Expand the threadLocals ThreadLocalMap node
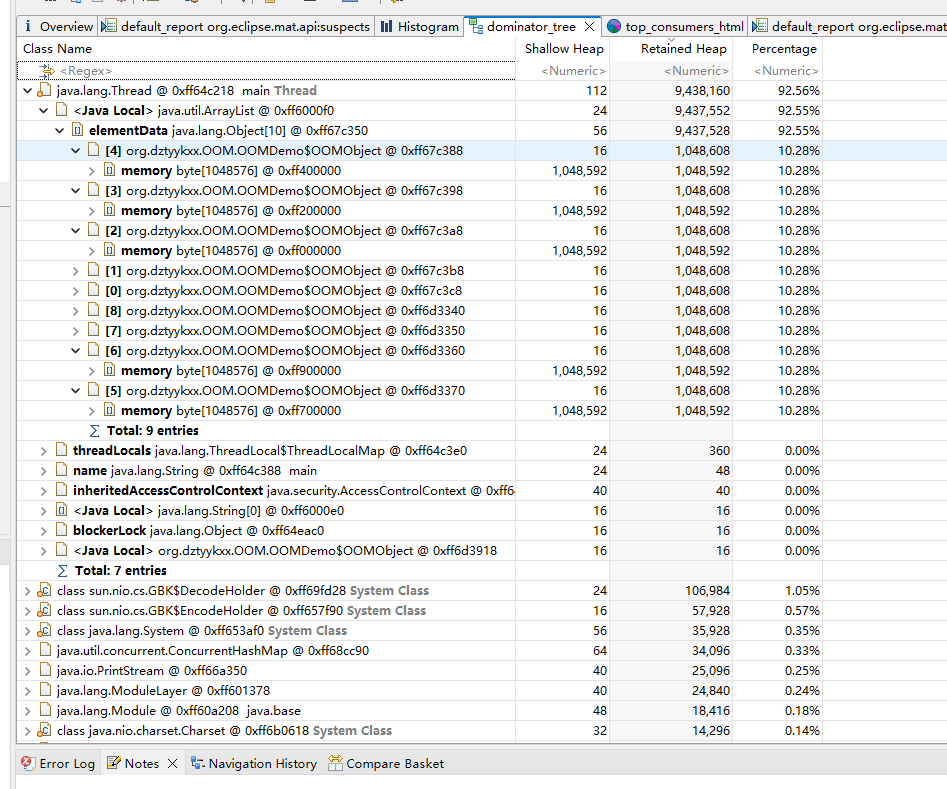Screen dimensions: 947x789 [x=43, y=451]
